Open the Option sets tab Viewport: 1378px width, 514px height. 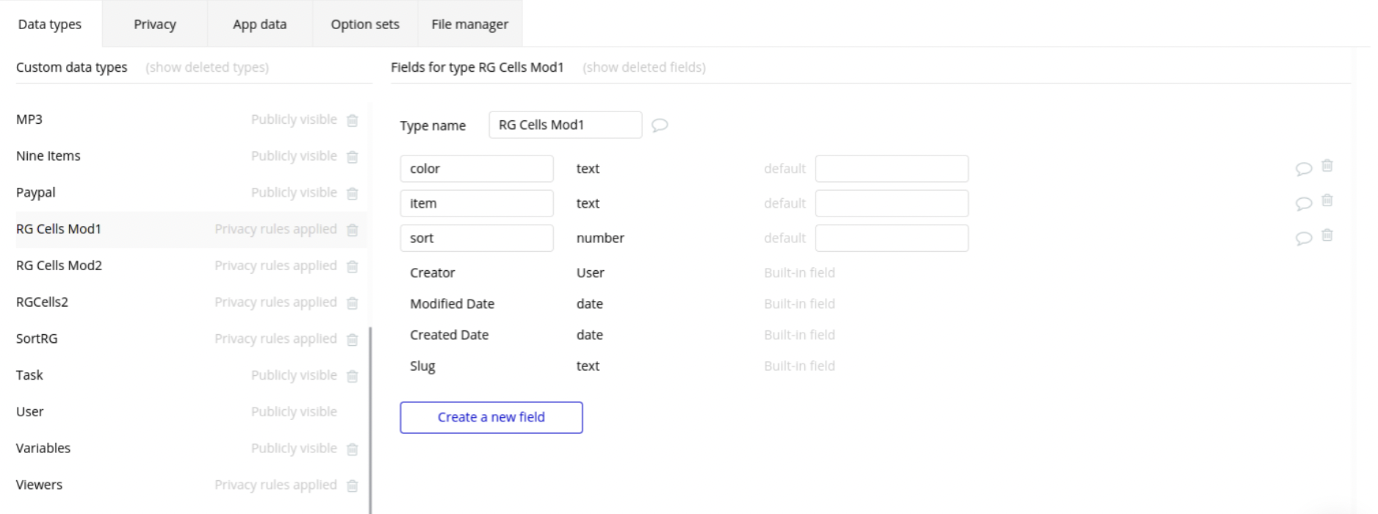click(365, 25)
